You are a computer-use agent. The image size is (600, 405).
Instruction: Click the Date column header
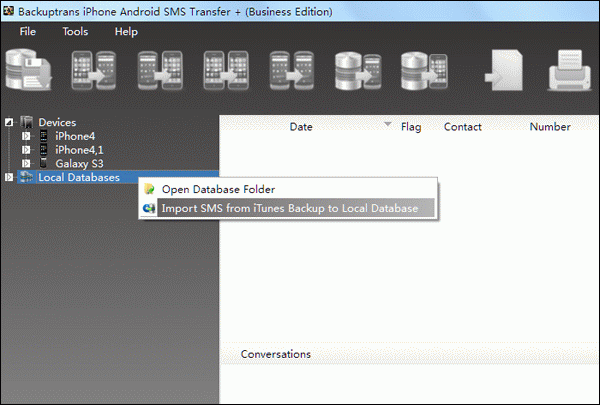click(x=301, y=127)
